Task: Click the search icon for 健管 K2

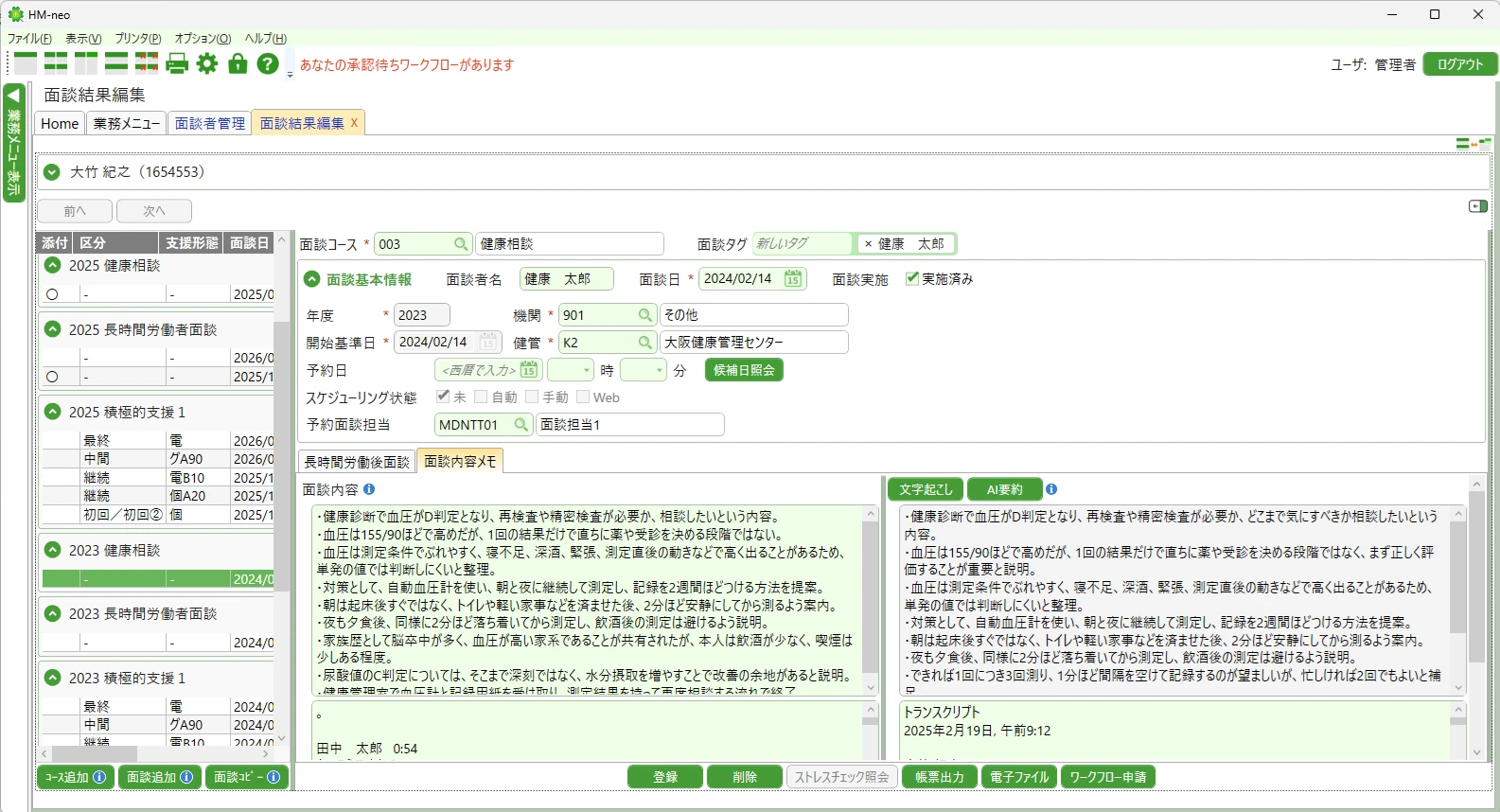Action: pyautogui.click(x=645, y=343)
